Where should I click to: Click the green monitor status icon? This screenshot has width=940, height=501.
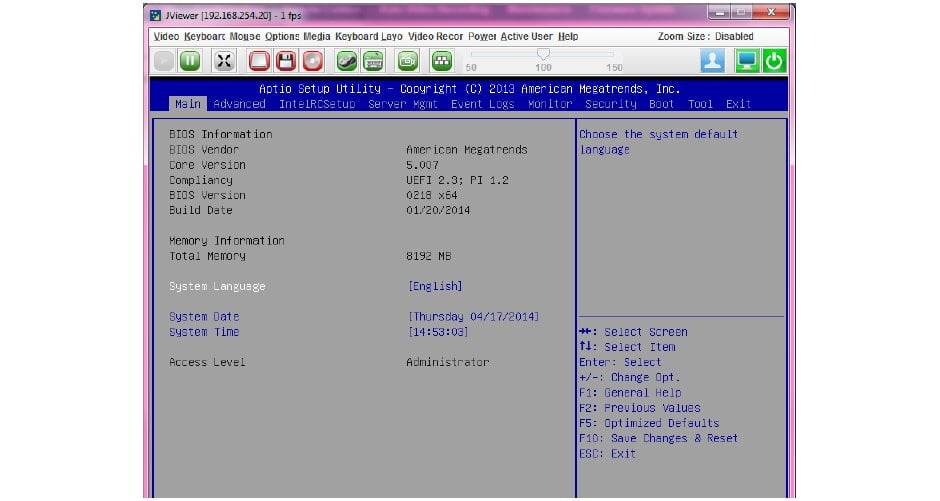[747, 61]
